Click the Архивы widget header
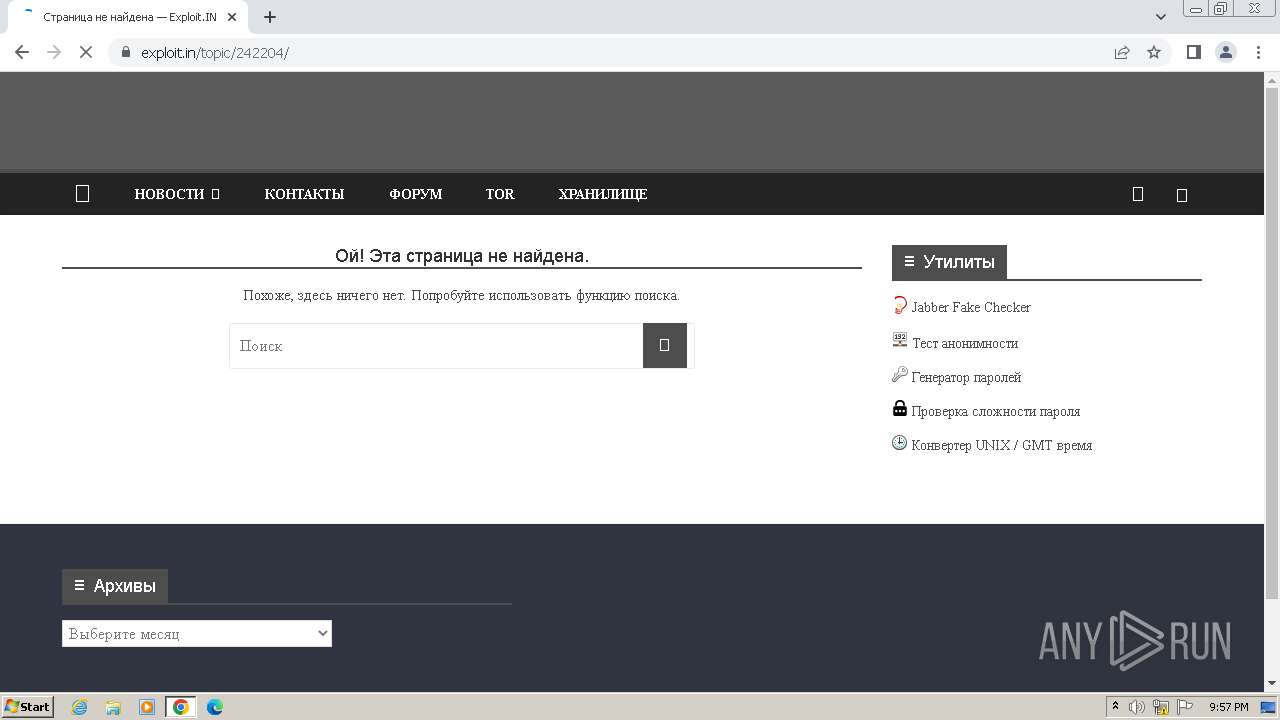Viewport: 1280px width, 720px height. [115, 586]
